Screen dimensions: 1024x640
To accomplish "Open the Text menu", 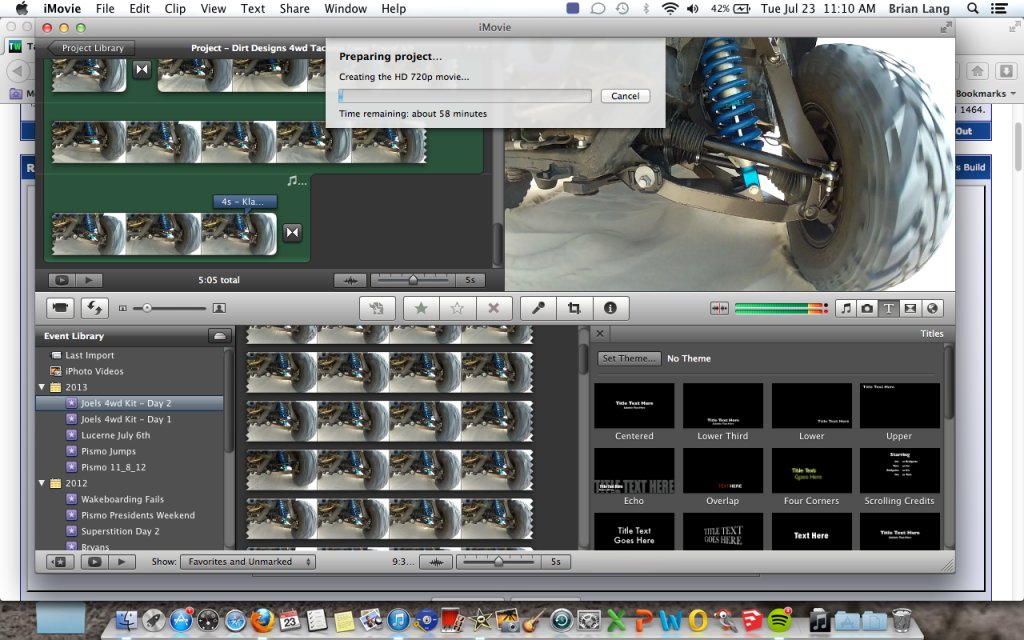I will pos(253,8).
